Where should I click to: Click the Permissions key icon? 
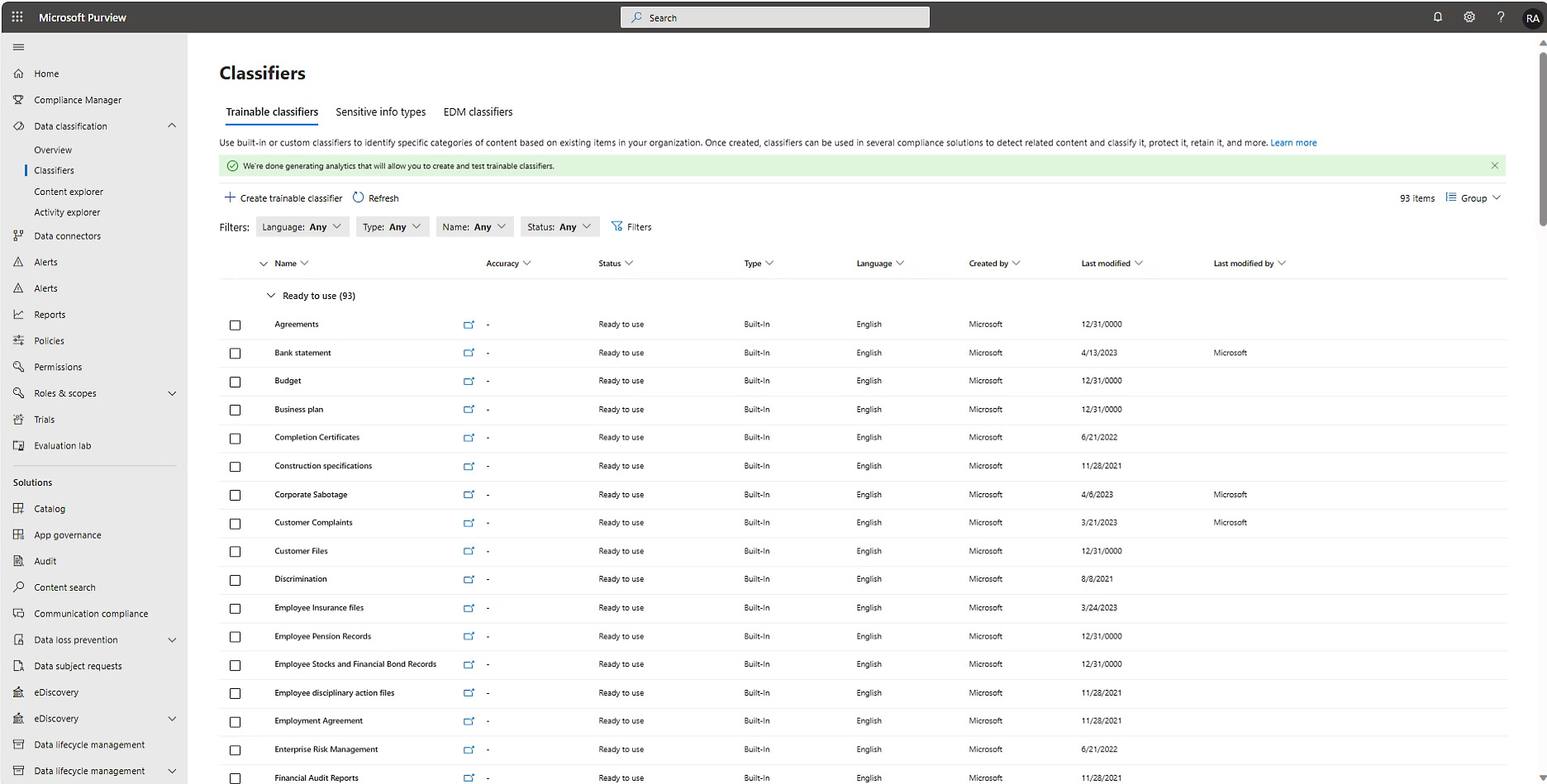pos(18,367)
